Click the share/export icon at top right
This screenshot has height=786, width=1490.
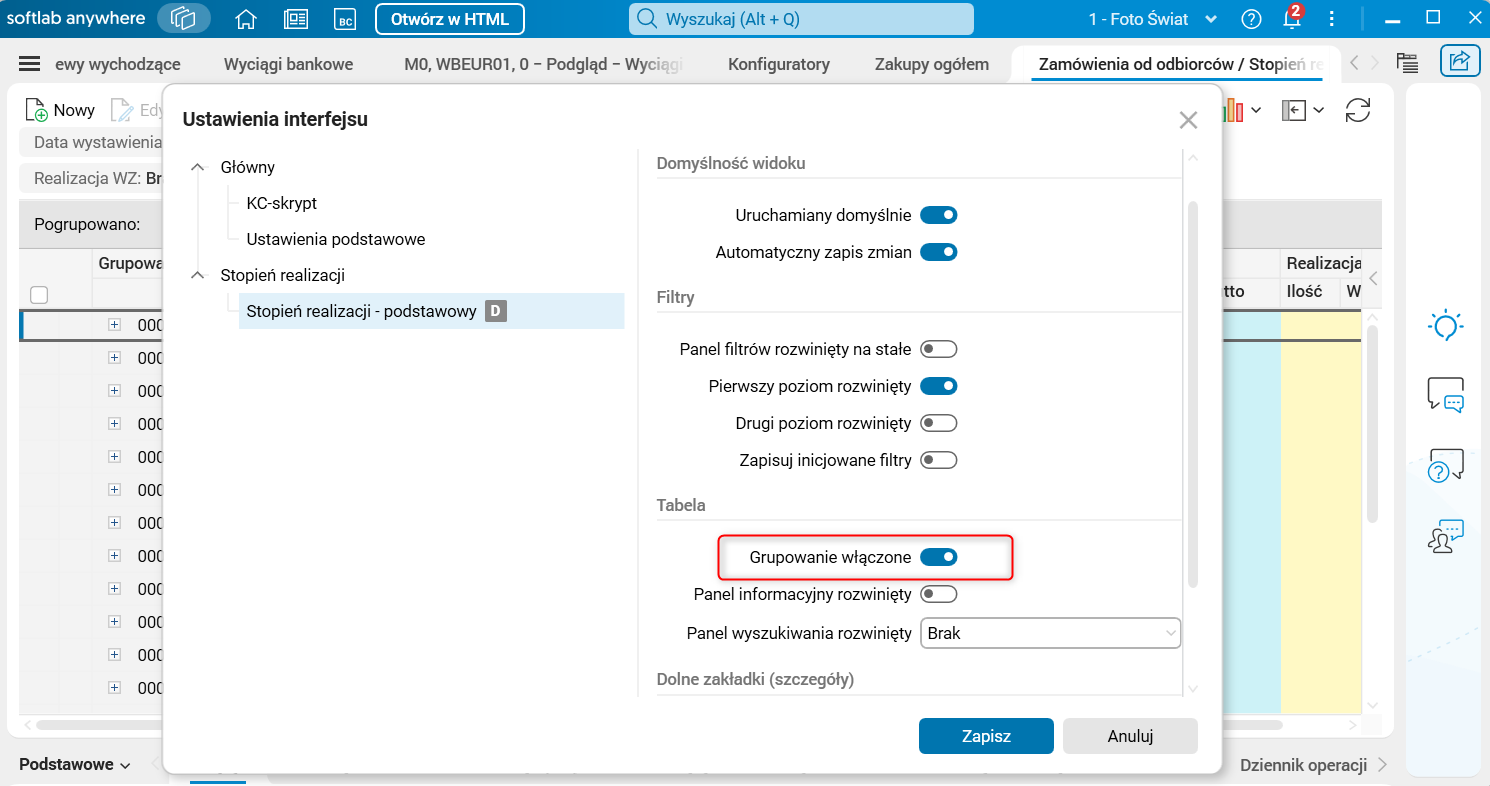pyautogui.click(x=1460, y=62)
